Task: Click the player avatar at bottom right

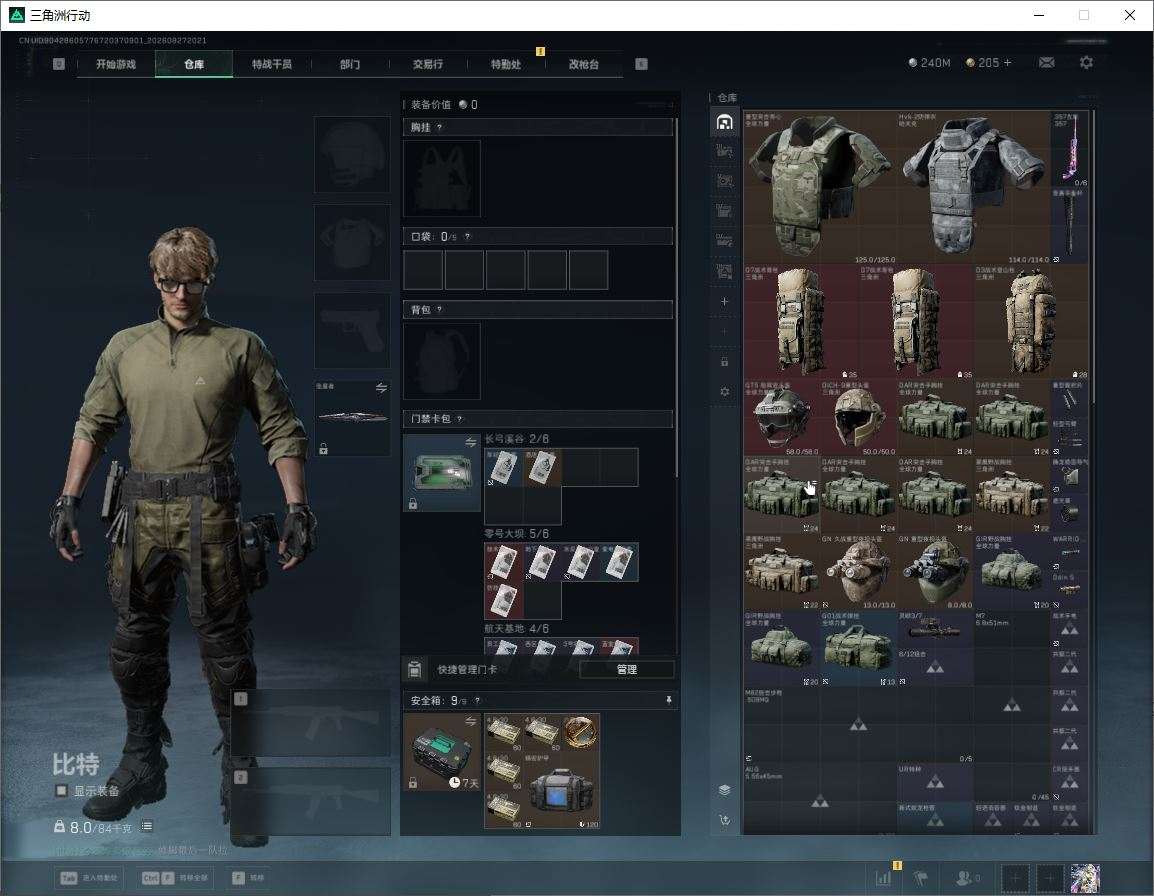Action: coord(1085,878)
